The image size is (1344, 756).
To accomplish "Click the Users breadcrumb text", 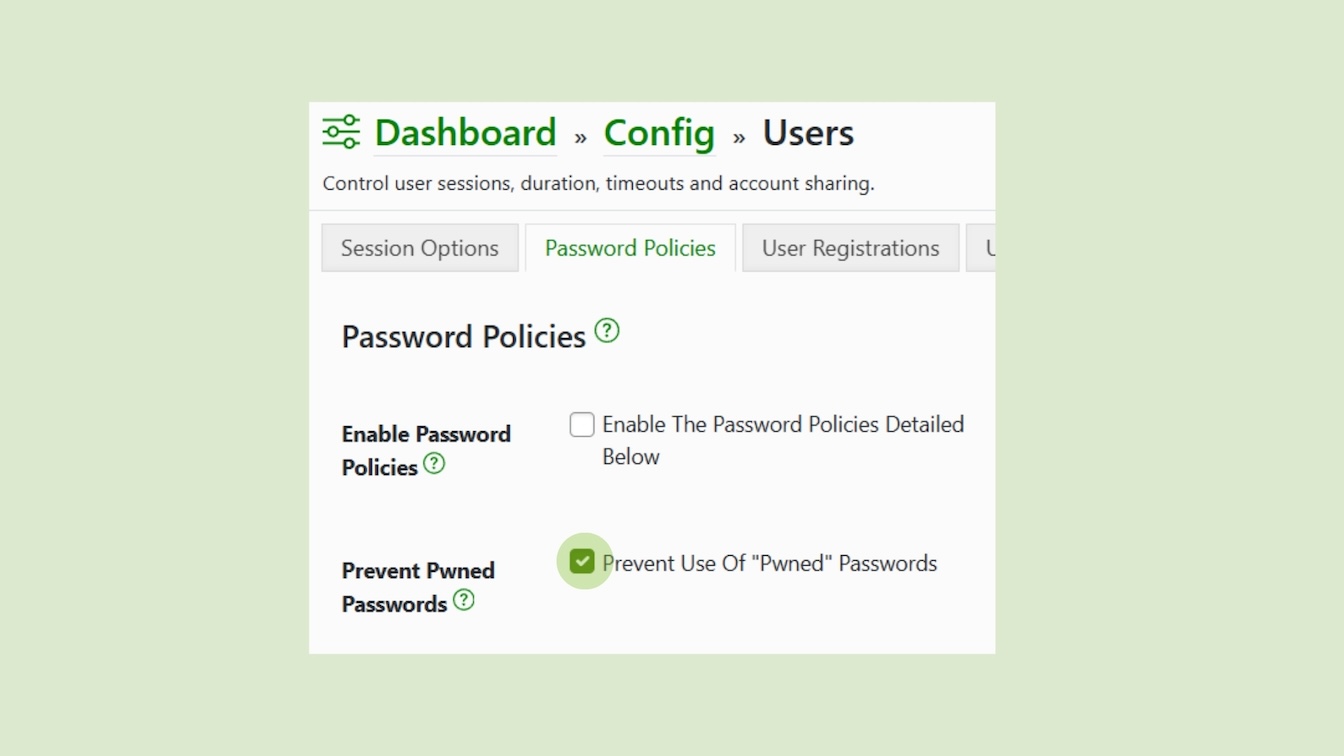I will pos(808,132).
